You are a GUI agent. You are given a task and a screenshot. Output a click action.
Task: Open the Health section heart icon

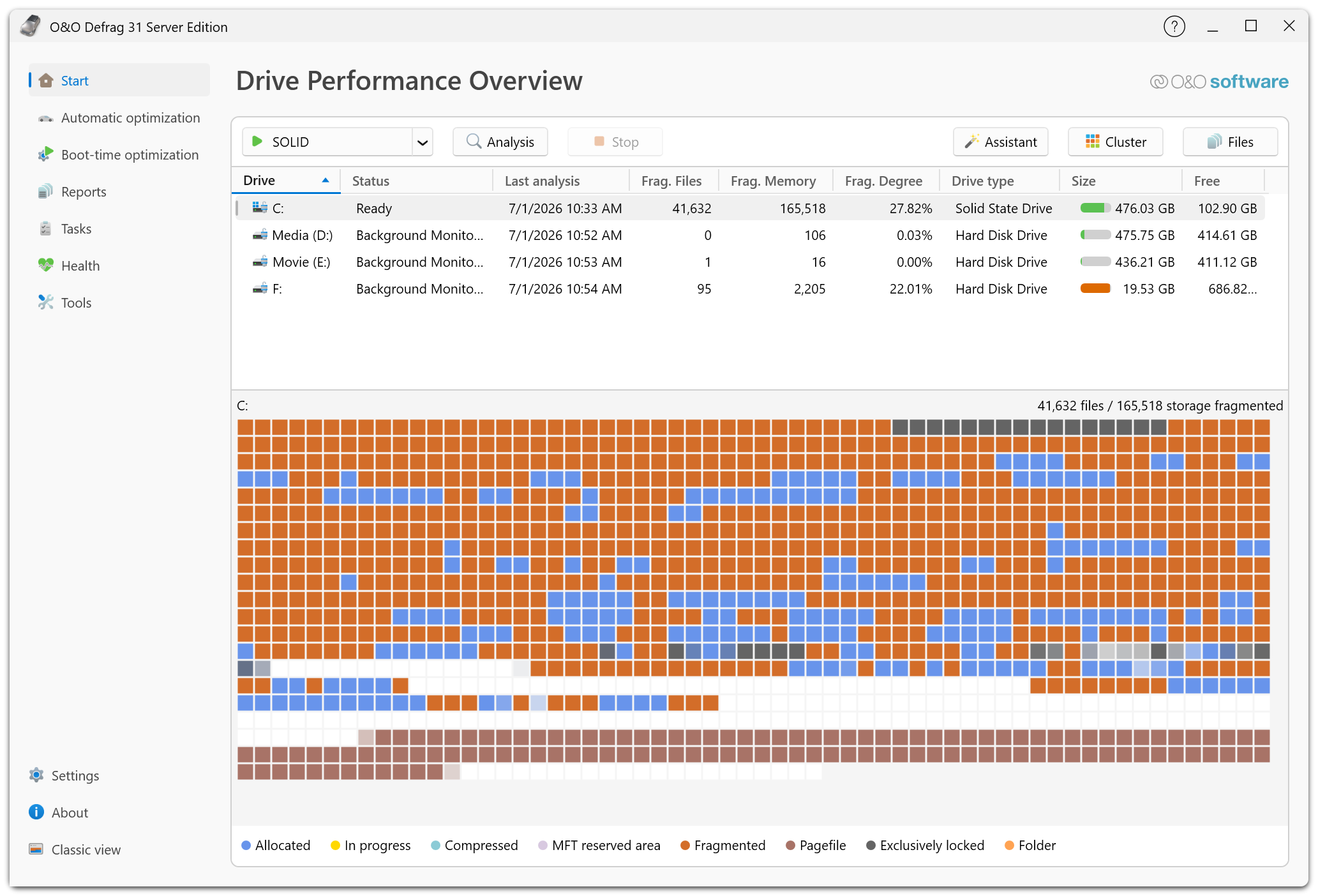pyautogui.click(x=45, y=265)
